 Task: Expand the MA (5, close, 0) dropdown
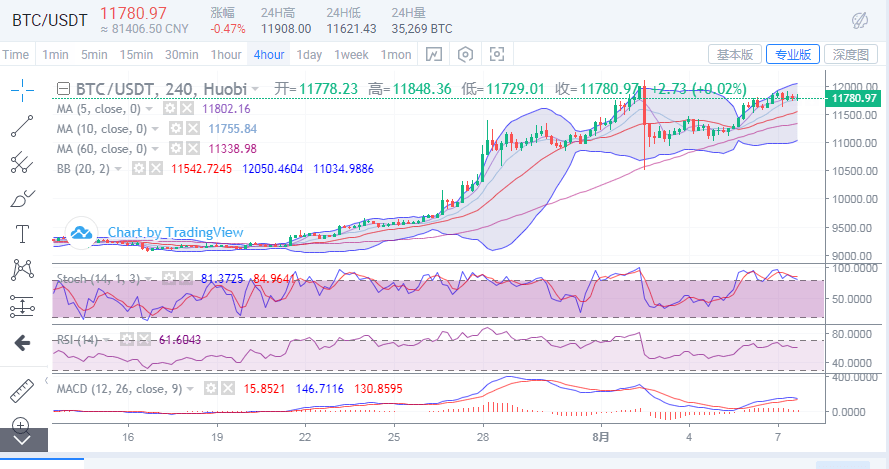tap(149, 109)
